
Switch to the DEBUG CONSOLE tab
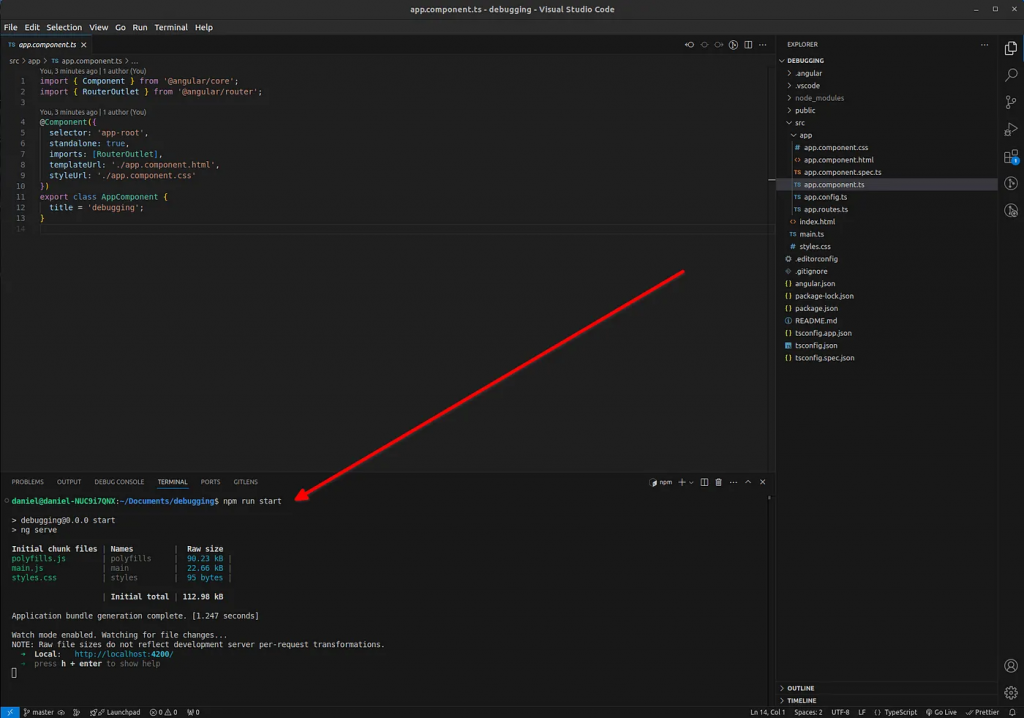119,482
